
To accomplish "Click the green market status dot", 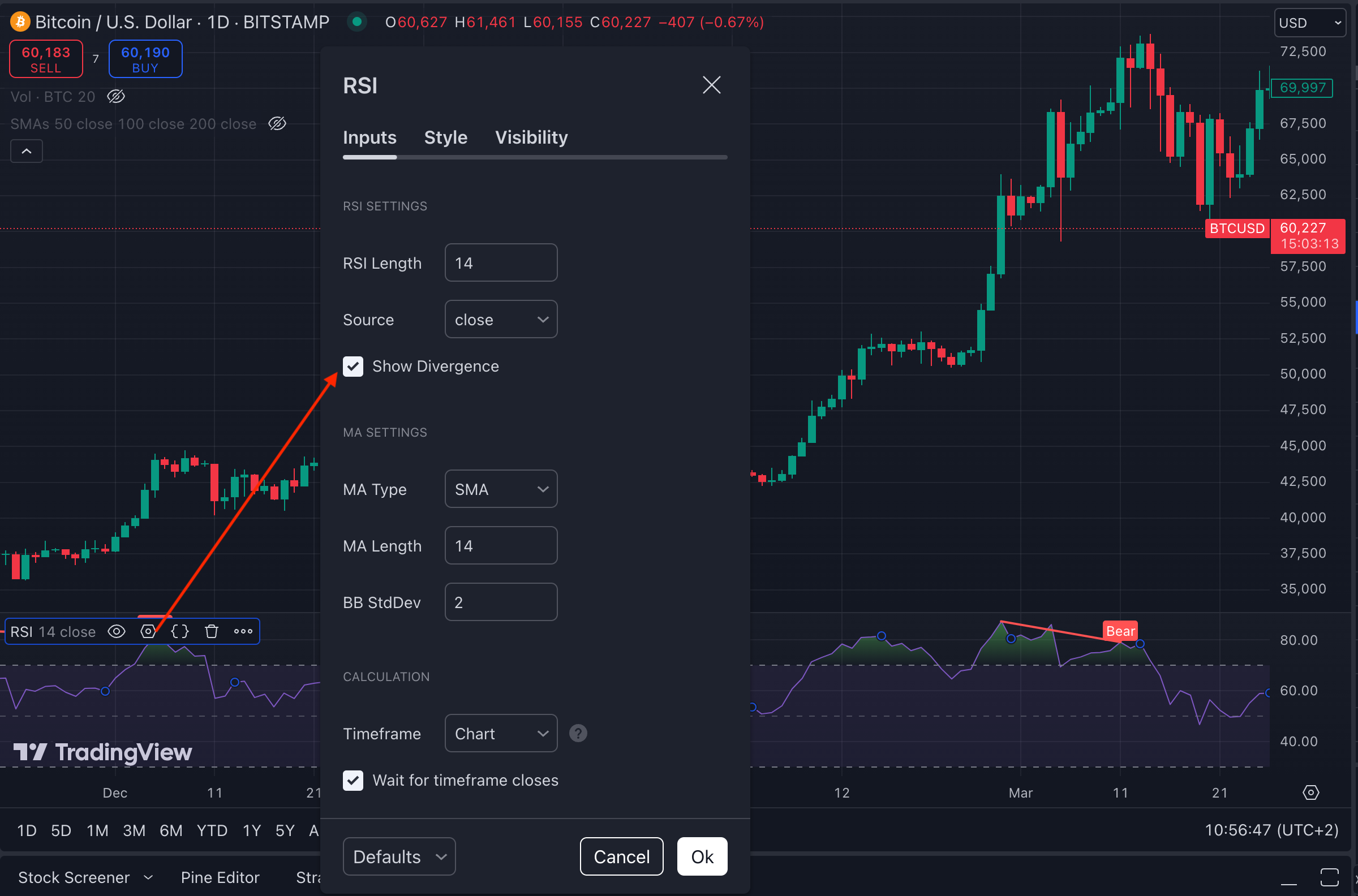I will pos(356,21).
